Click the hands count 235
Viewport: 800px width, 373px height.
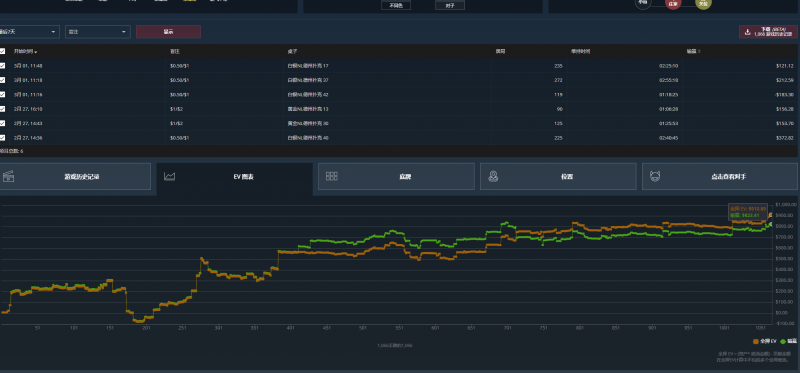pos(558,66)
